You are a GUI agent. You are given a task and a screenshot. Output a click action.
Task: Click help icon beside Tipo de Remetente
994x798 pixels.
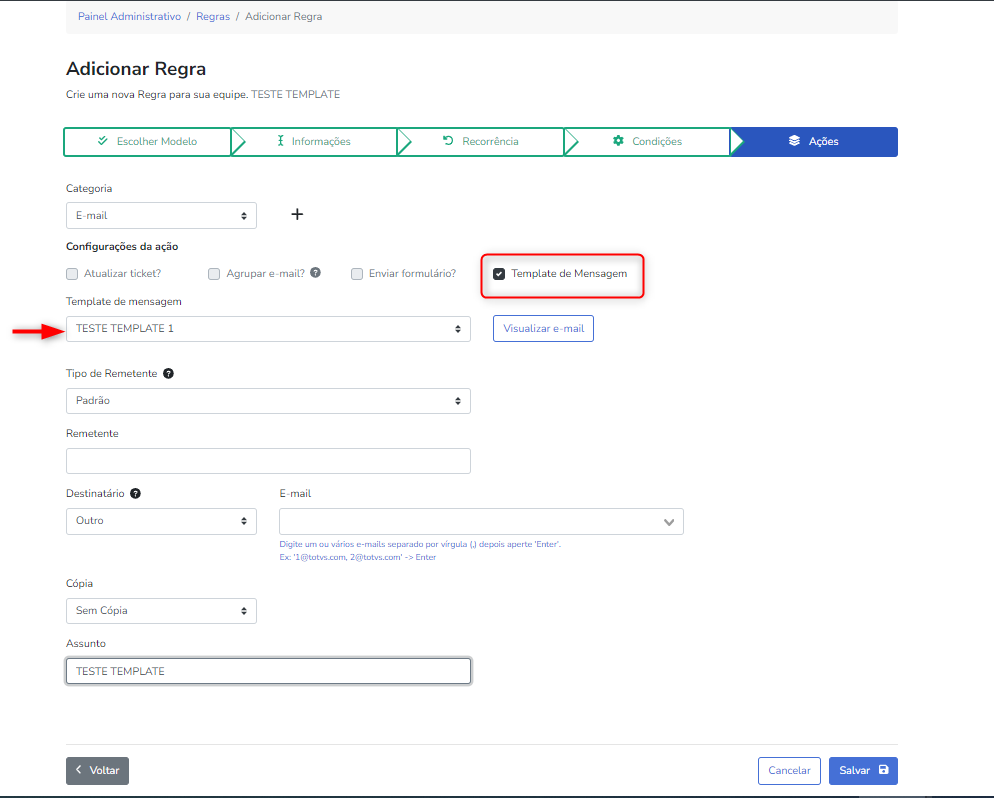coord(168,373)
